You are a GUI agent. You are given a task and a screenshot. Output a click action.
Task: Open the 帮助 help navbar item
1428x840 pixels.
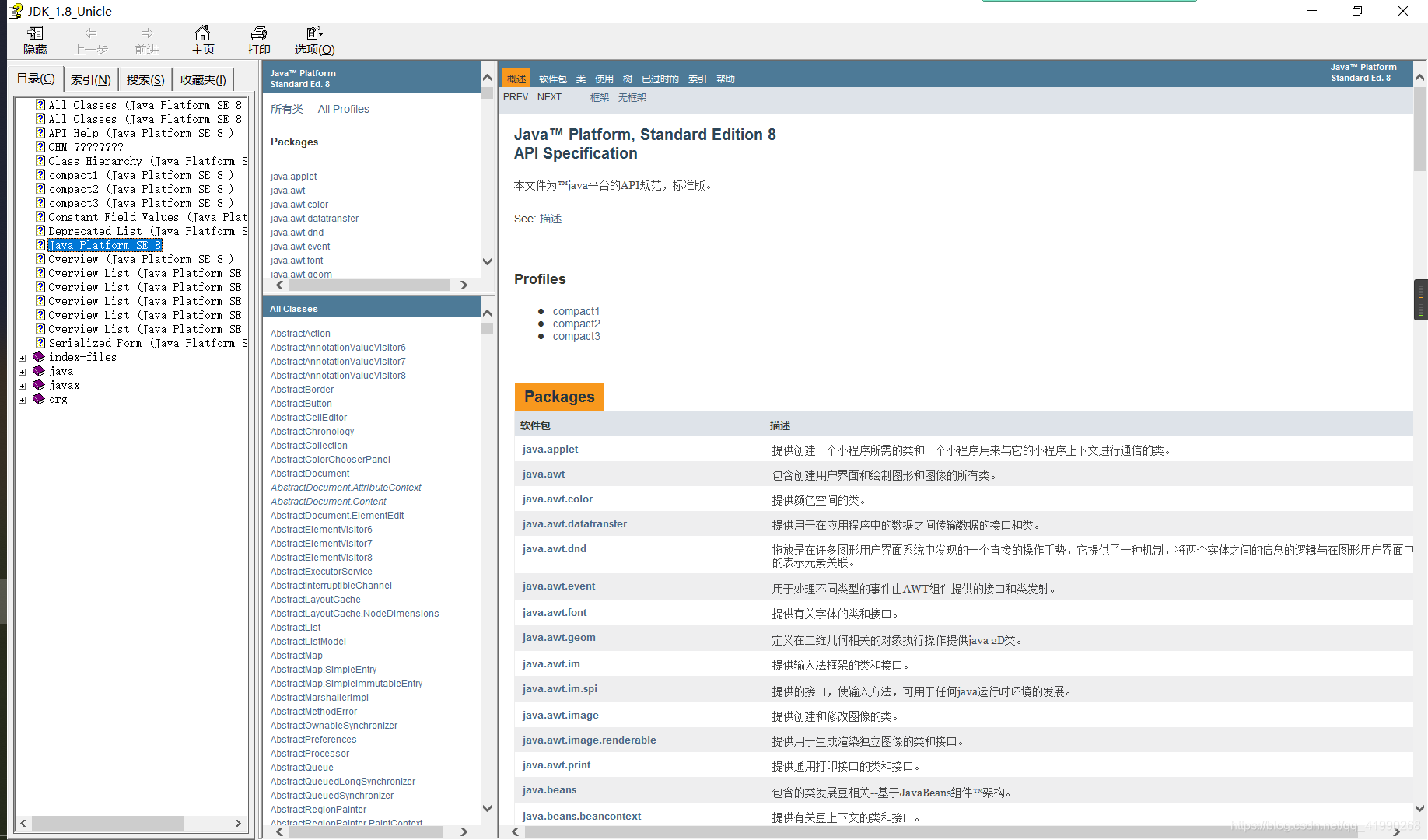pyautogui.click(x=726, y=79)
